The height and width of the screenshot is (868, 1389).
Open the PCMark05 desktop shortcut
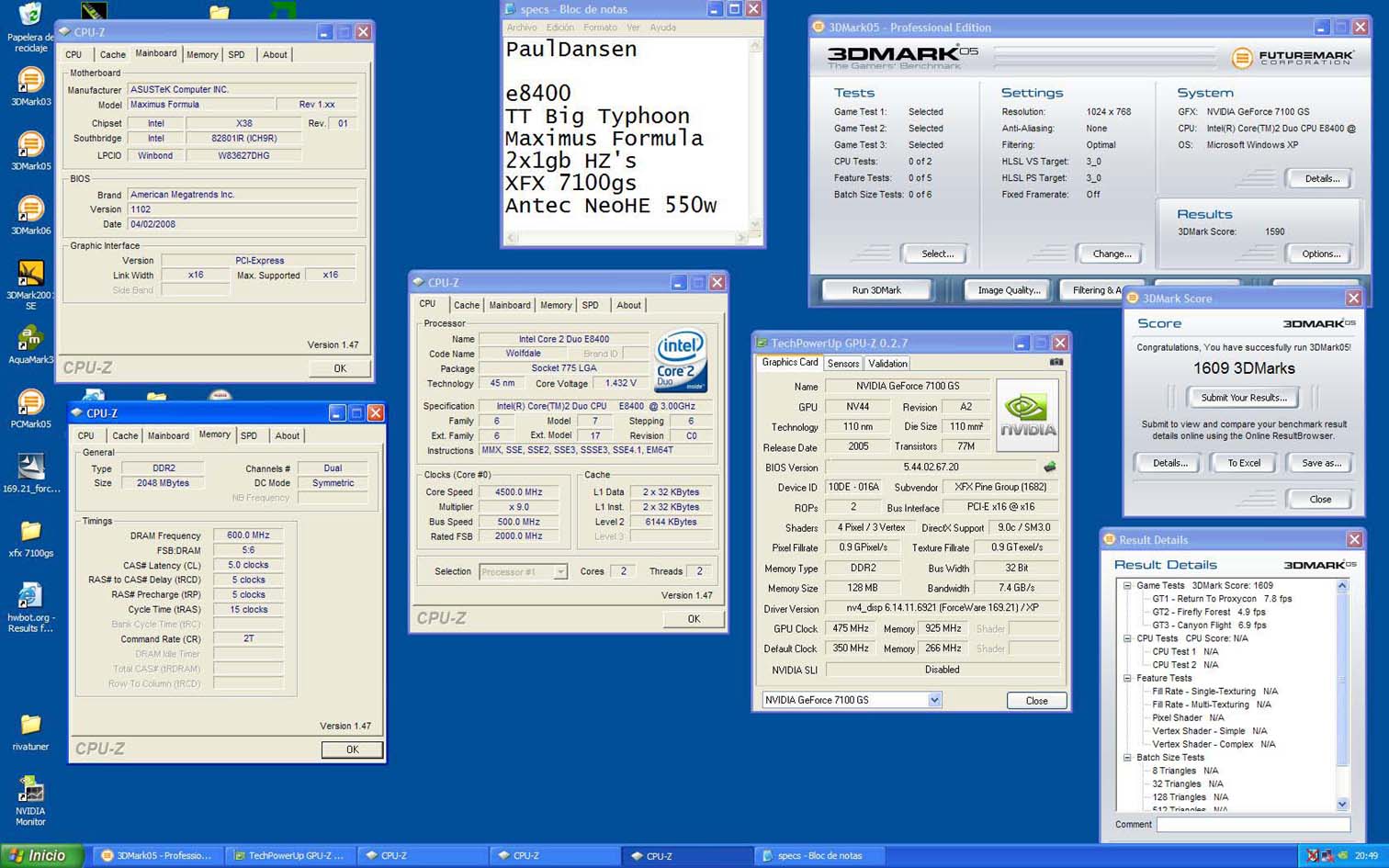coord(30,409)
